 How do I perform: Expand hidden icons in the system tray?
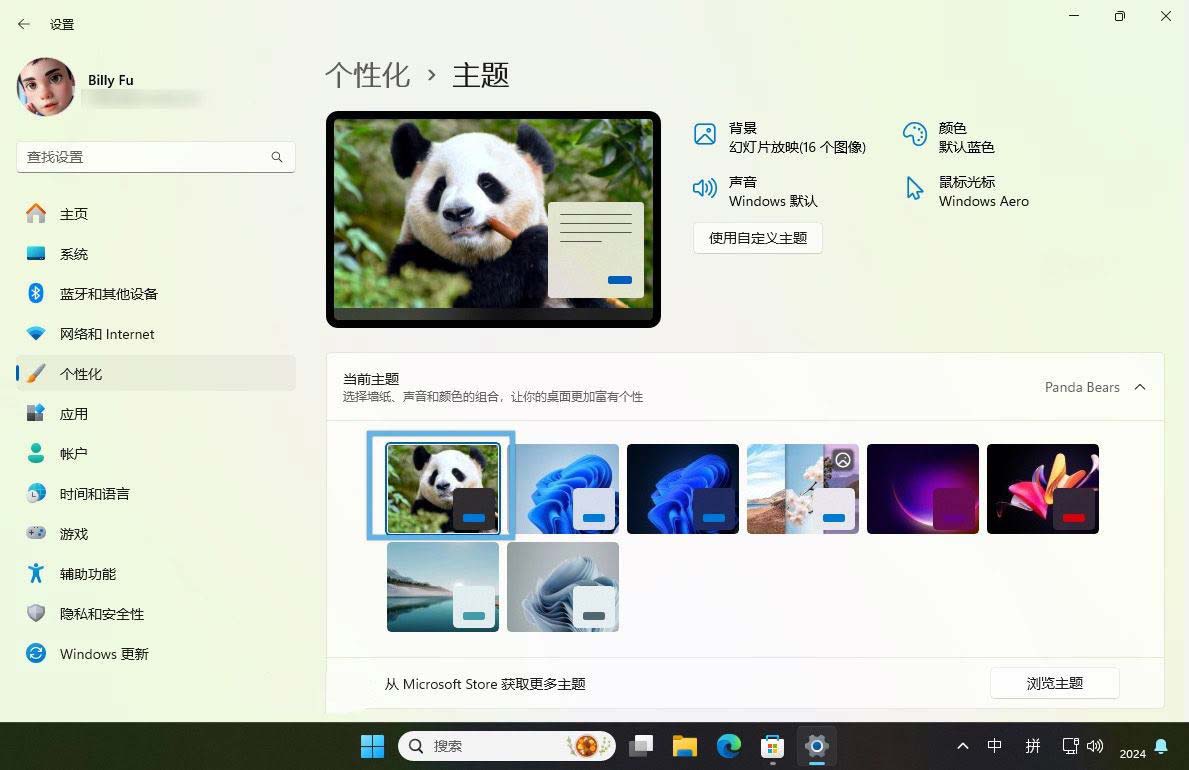[962, 746]
